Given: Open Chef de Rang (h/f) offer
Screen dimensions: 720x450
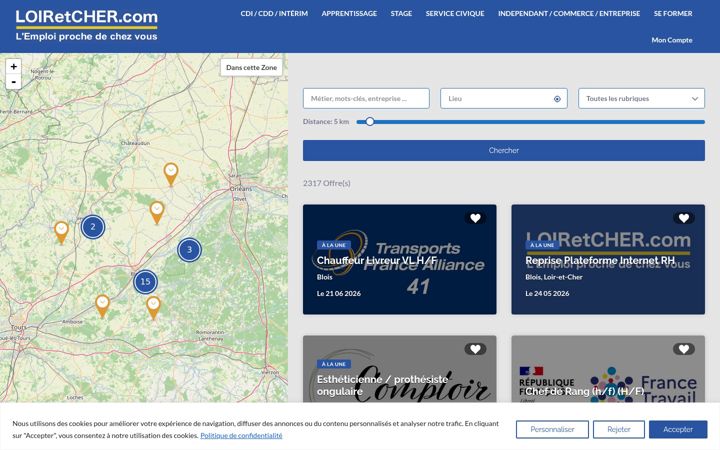Looking at the screenshot, I should tap(585, 391).
